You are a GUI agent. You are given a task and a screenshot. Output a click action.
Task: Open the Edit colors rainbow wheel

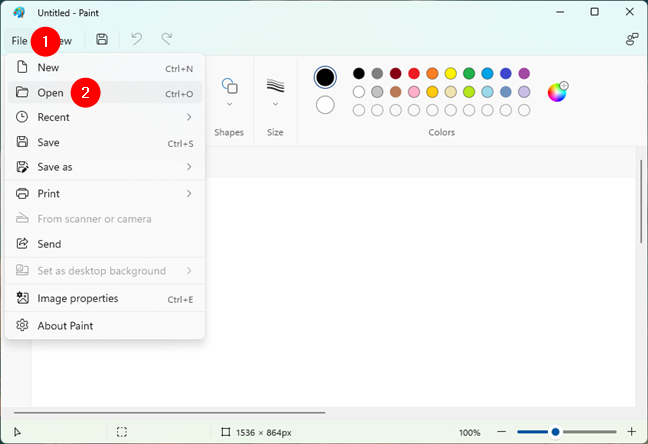pos(557,92)
